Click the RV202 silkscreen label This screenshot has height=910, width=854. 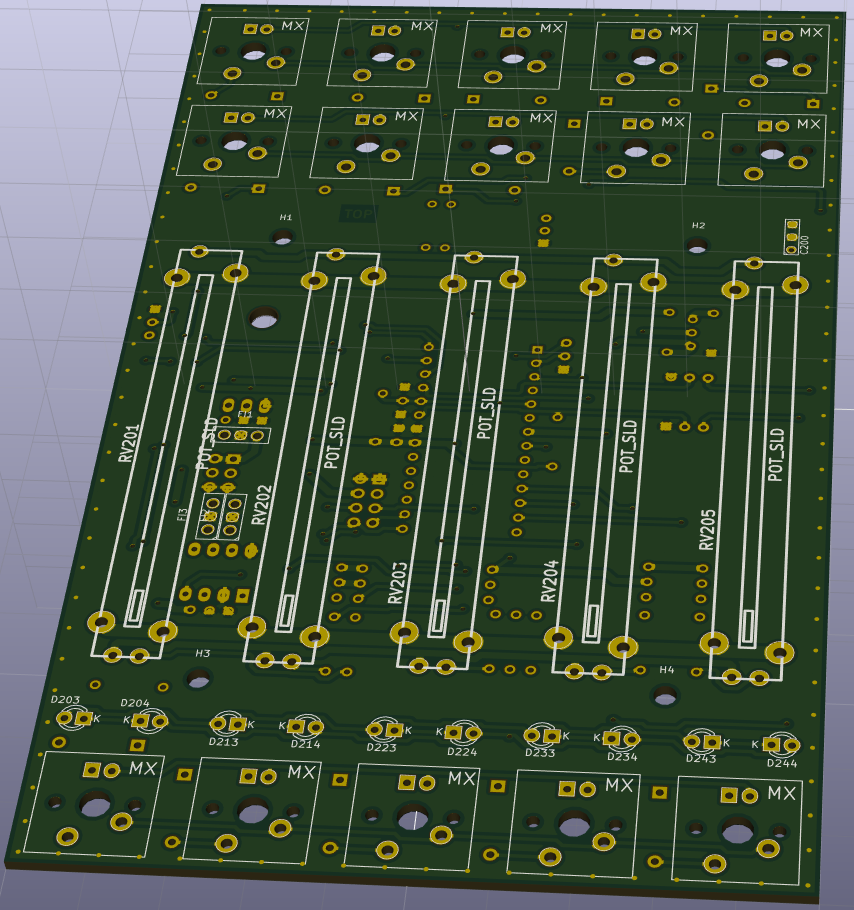click(262, 505)
